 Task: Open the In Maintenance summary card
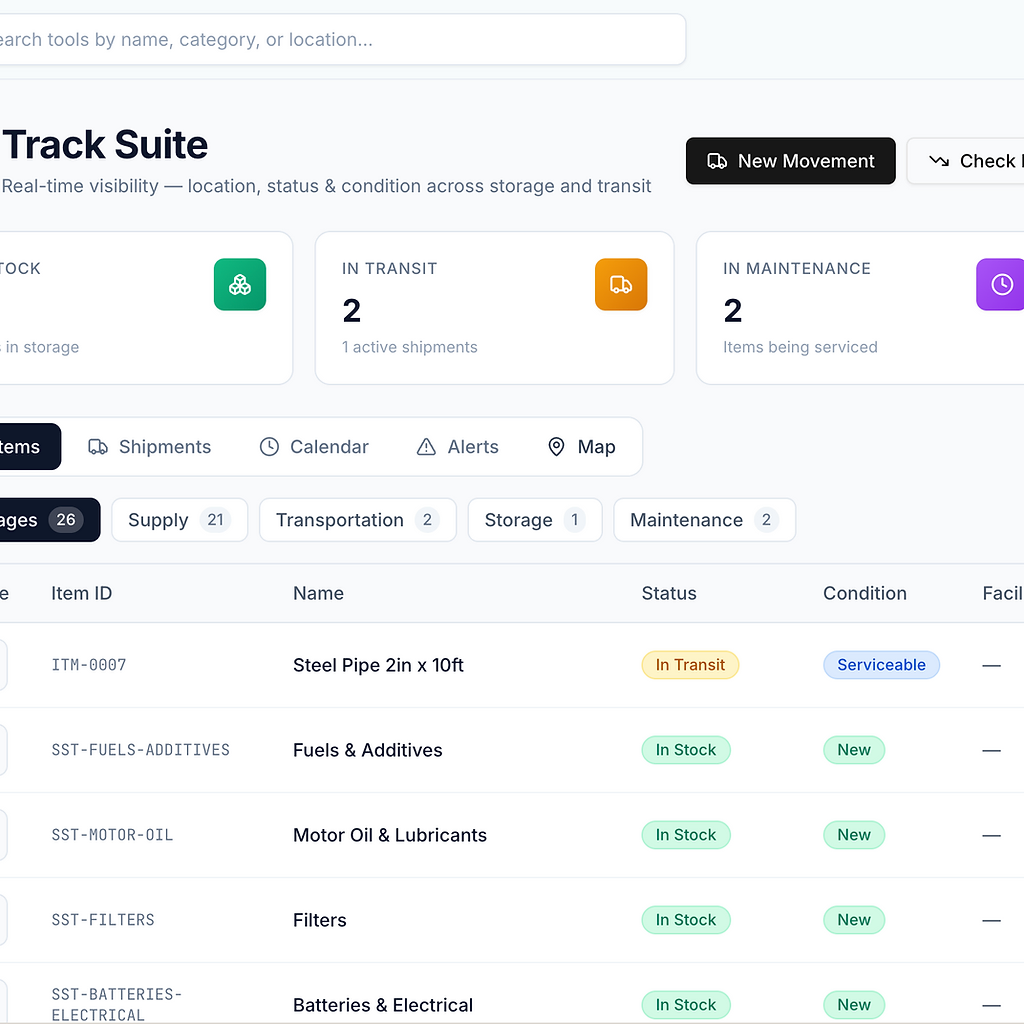tap(860, 308)
